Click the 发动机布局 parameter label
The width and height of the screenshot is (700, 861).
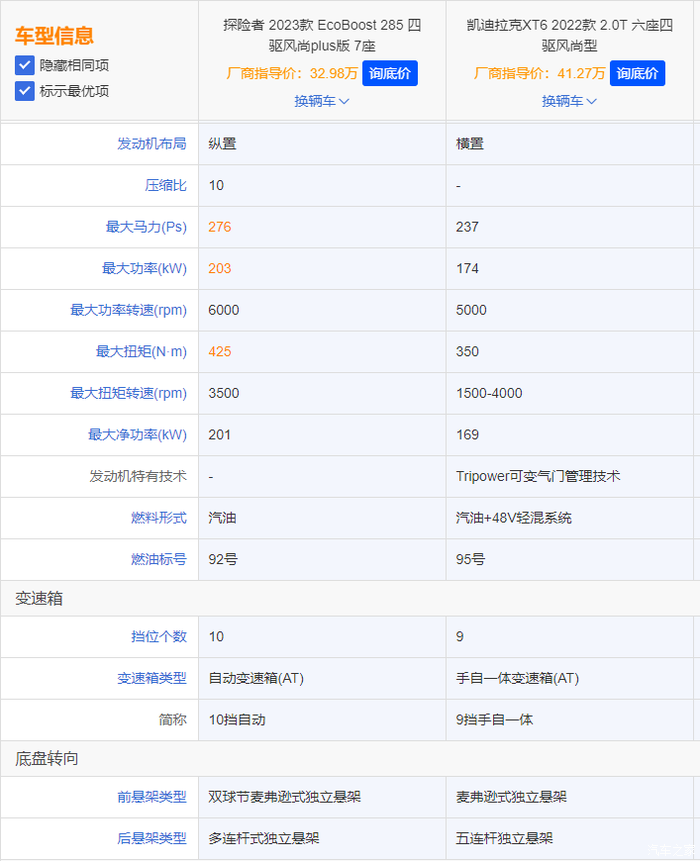(151, 144)
